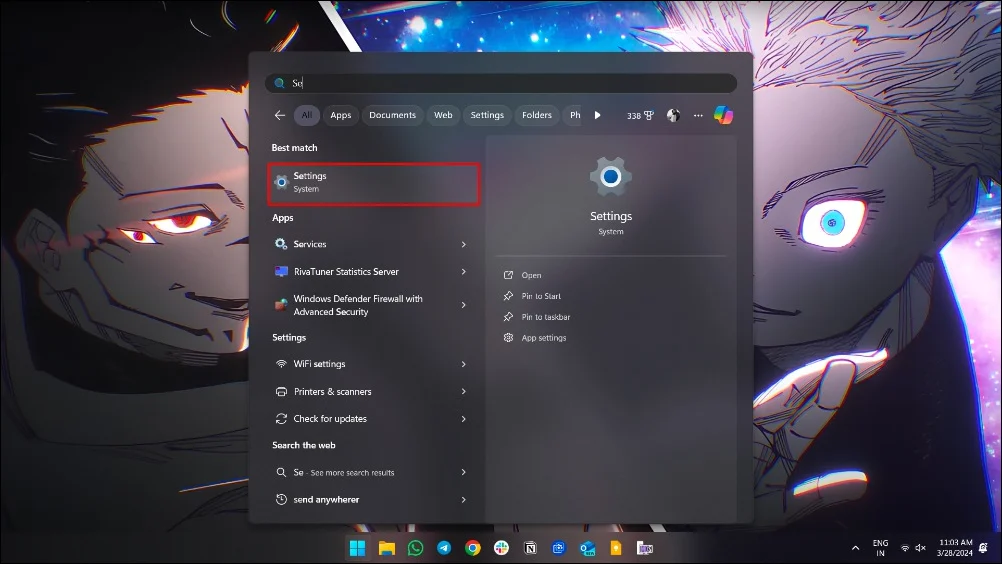Switch to the Settings filter tab
The width and height of the screenshot is (1002, 564).
[x=487, y=115]
